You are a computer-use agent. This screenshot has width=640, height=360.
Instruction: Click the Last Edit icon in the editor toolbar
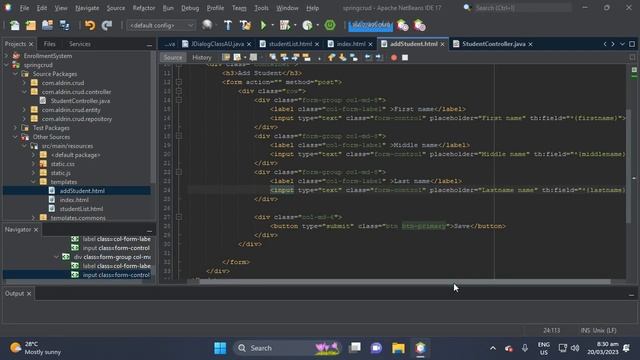[226, 58]
